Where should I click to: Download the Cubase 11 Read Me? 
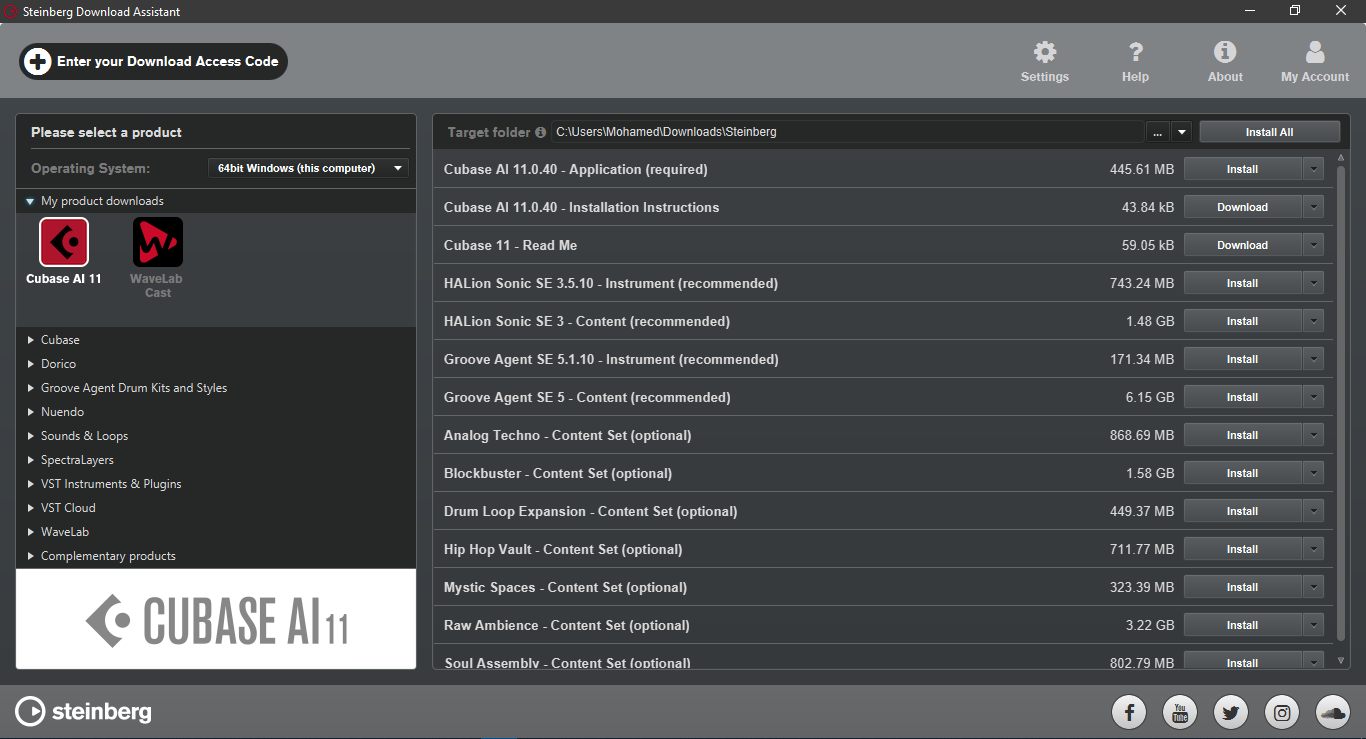pos(1243,245)
